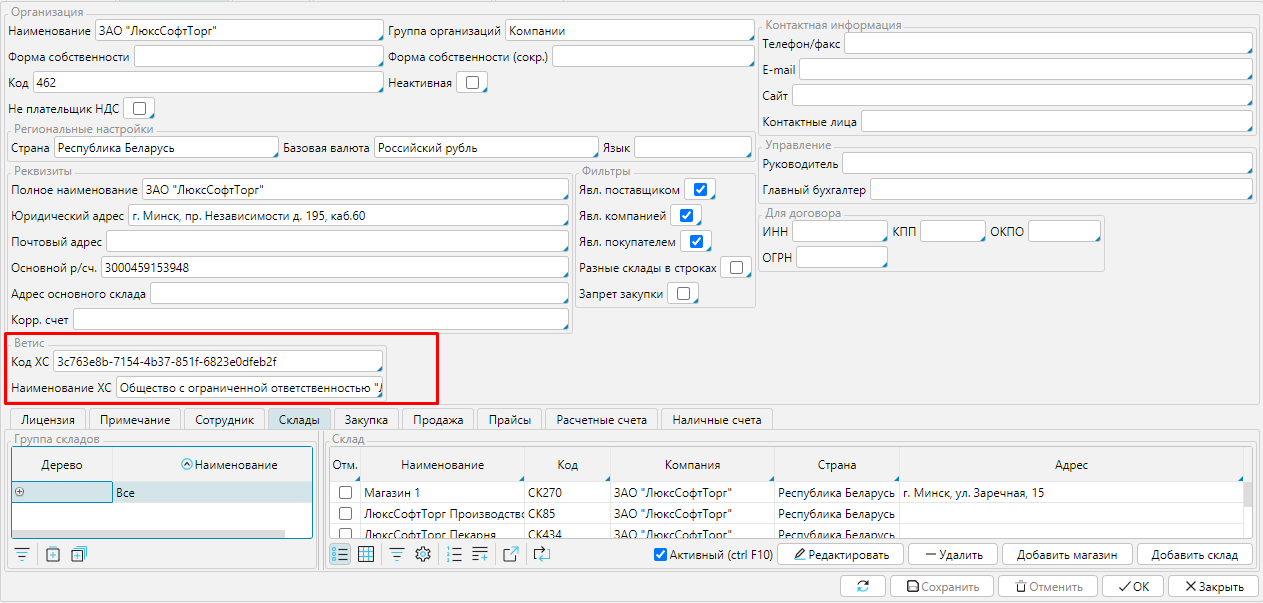The width and height of the screenshot is (1263, 603).
Task: Toggle the Неактивная checkbox
Action: (472, 82)
